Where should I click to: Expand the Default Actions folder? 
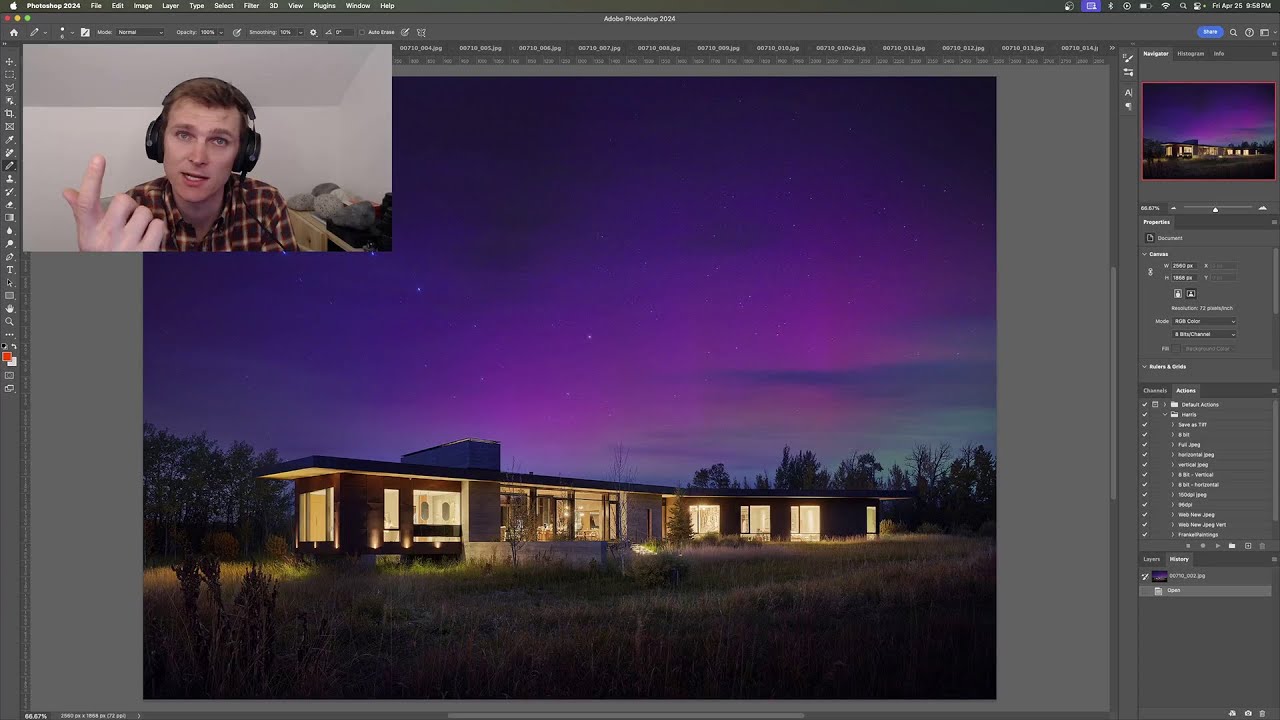(1165, 404)
